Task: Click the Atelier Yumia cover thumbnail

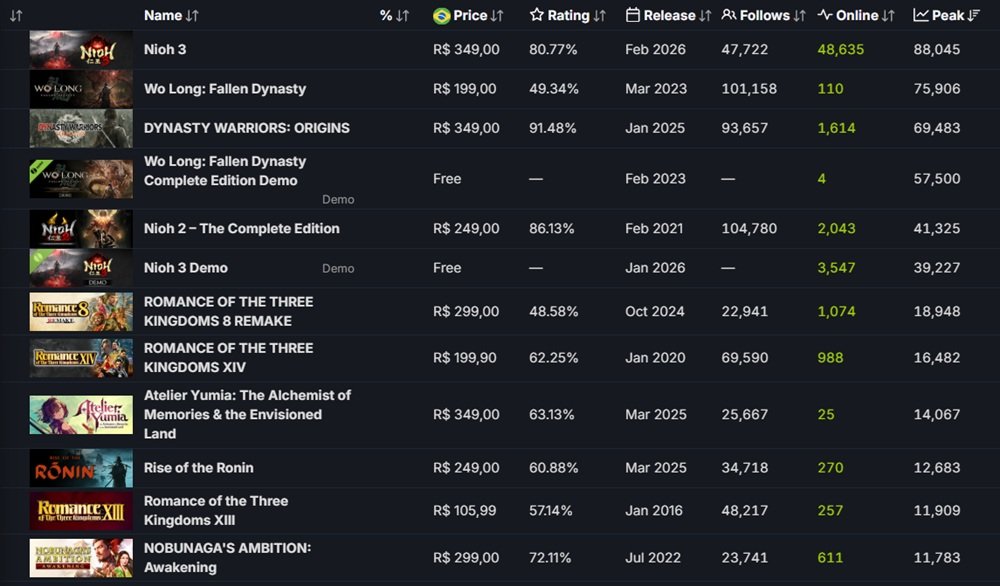Action: click(80, 414)
